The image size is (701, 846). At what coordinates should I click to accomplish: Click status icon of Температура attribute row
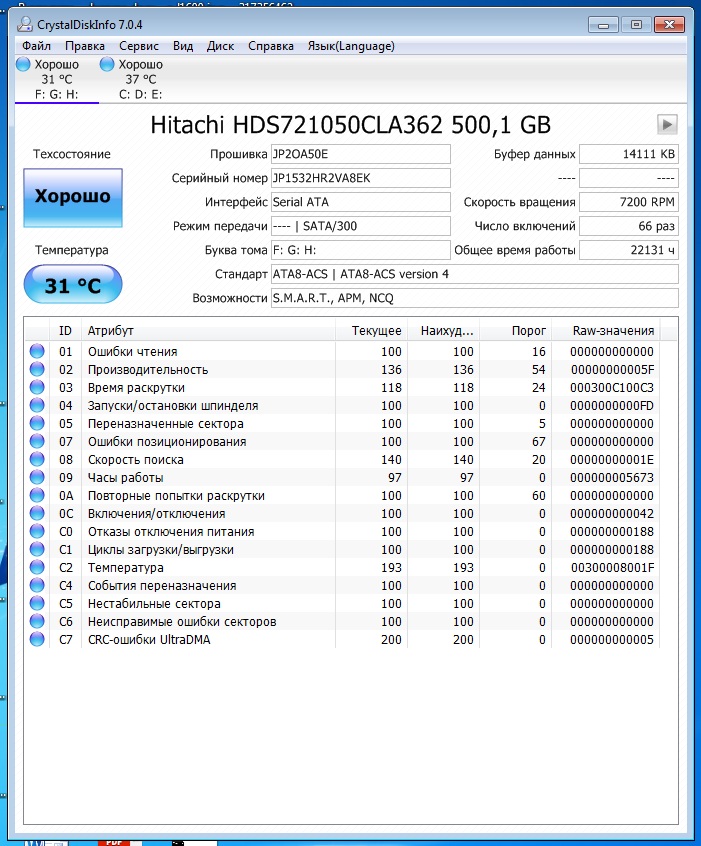37,567
